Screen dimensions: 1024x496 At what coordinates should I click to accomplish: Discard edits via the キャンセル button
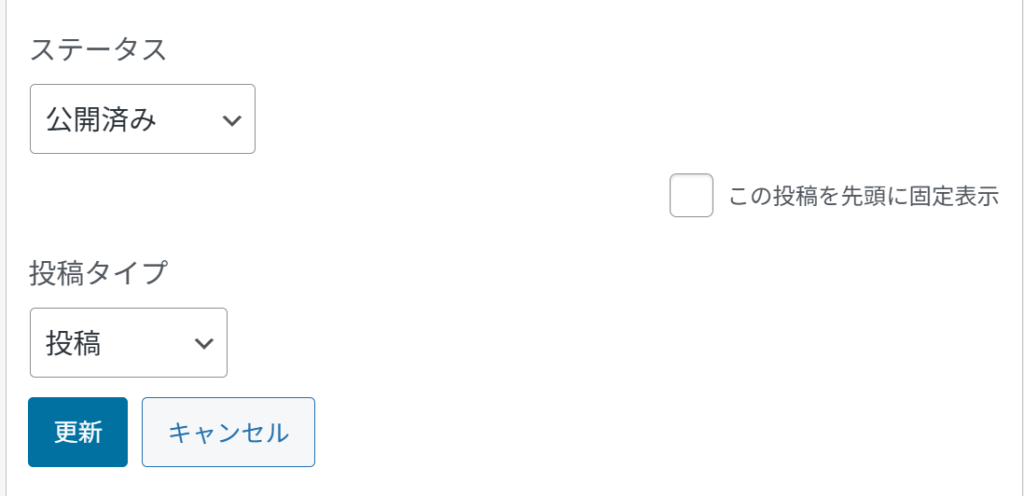point(228,432)
